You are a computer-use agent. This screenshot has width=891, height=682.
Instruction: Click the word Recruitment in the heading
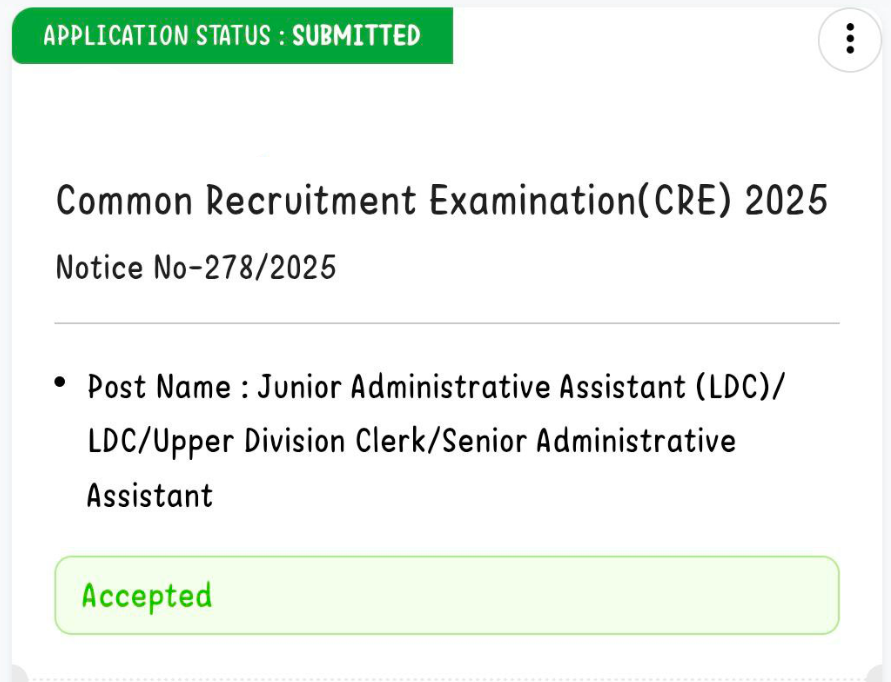(311, 200)
